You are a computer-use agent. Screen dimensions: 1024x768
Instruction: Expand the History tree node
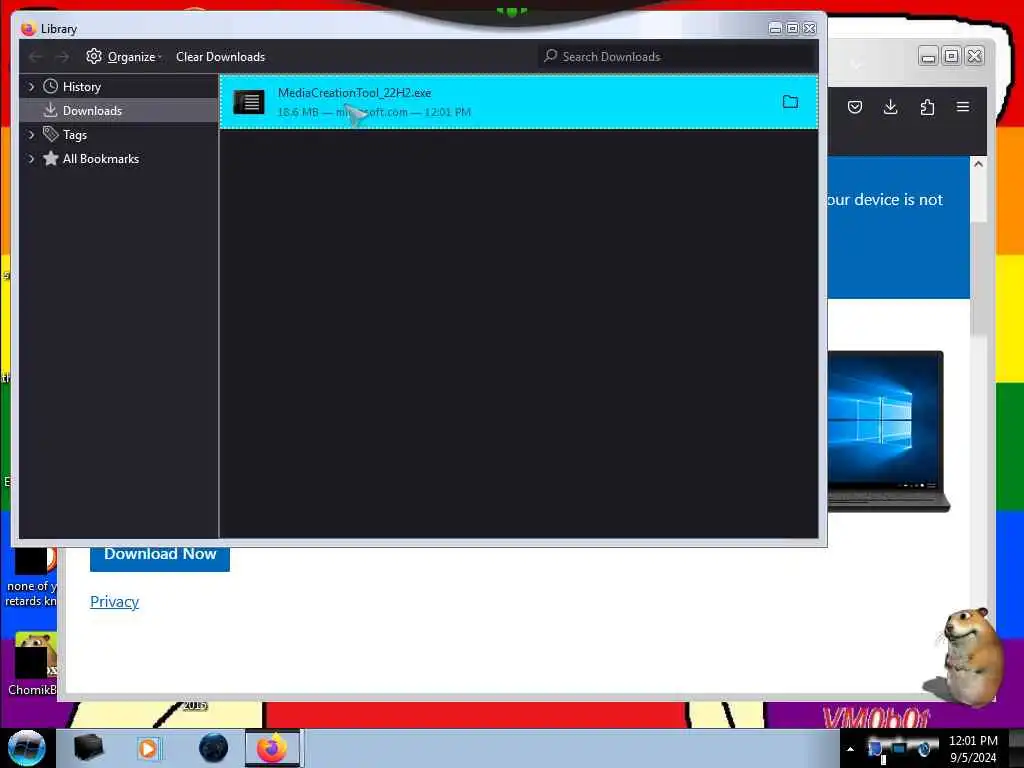coord(31,87)
